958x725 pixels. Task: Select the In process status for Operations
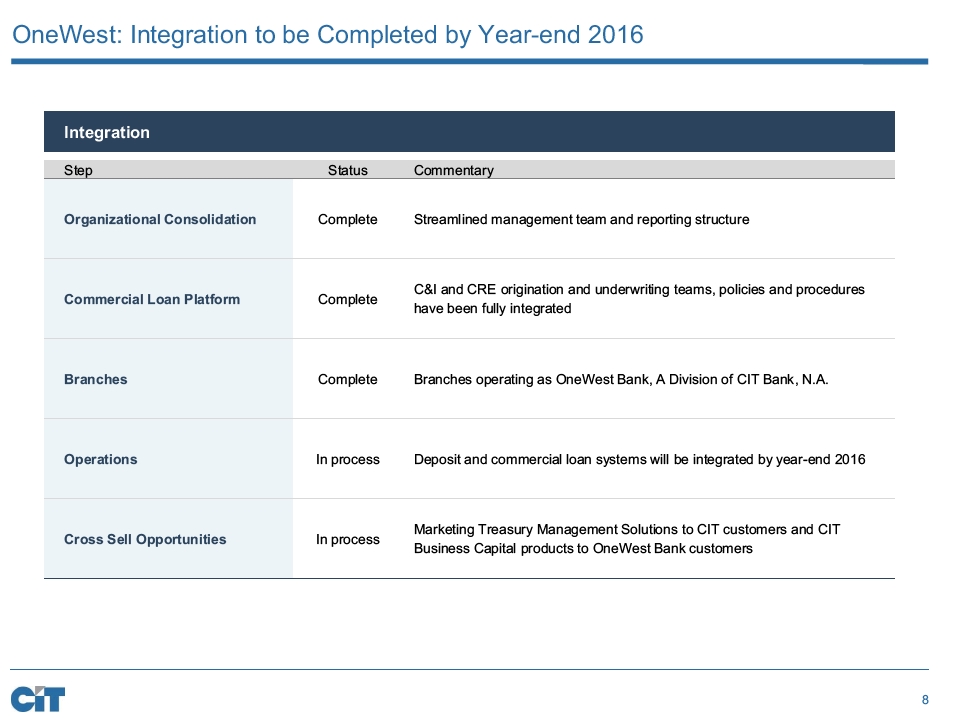(x=347, y=459)
